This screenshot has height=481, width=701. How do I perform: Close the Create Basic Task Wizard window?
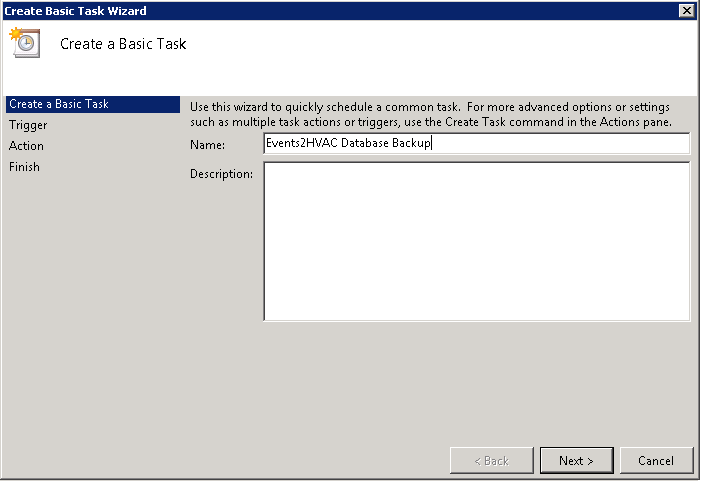coord(686,10)
